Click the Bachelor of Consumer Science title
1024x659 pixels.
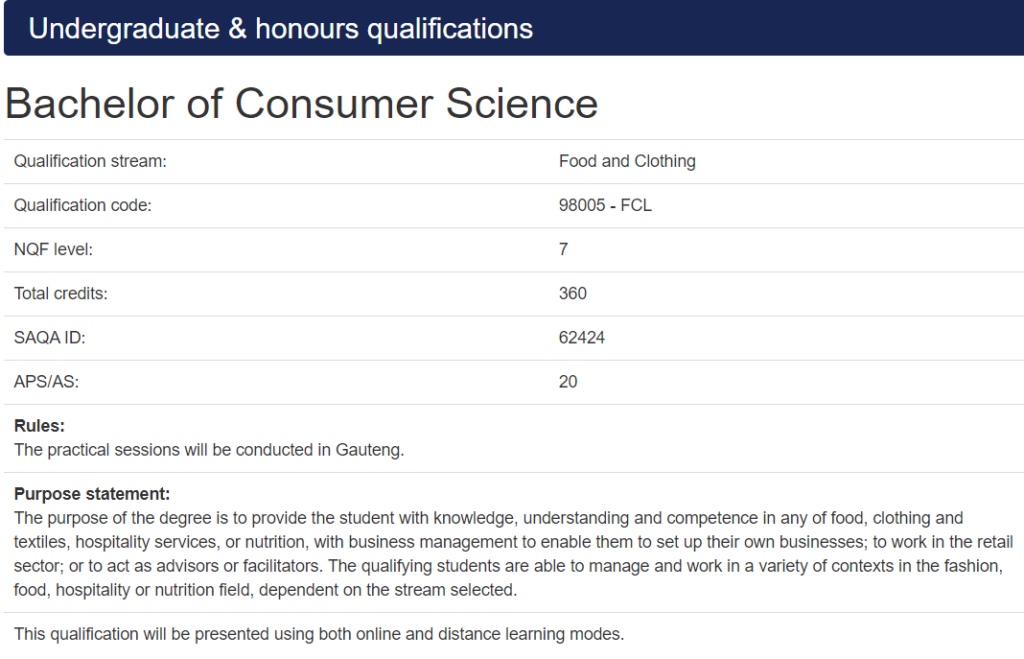[x=301, y=104]
